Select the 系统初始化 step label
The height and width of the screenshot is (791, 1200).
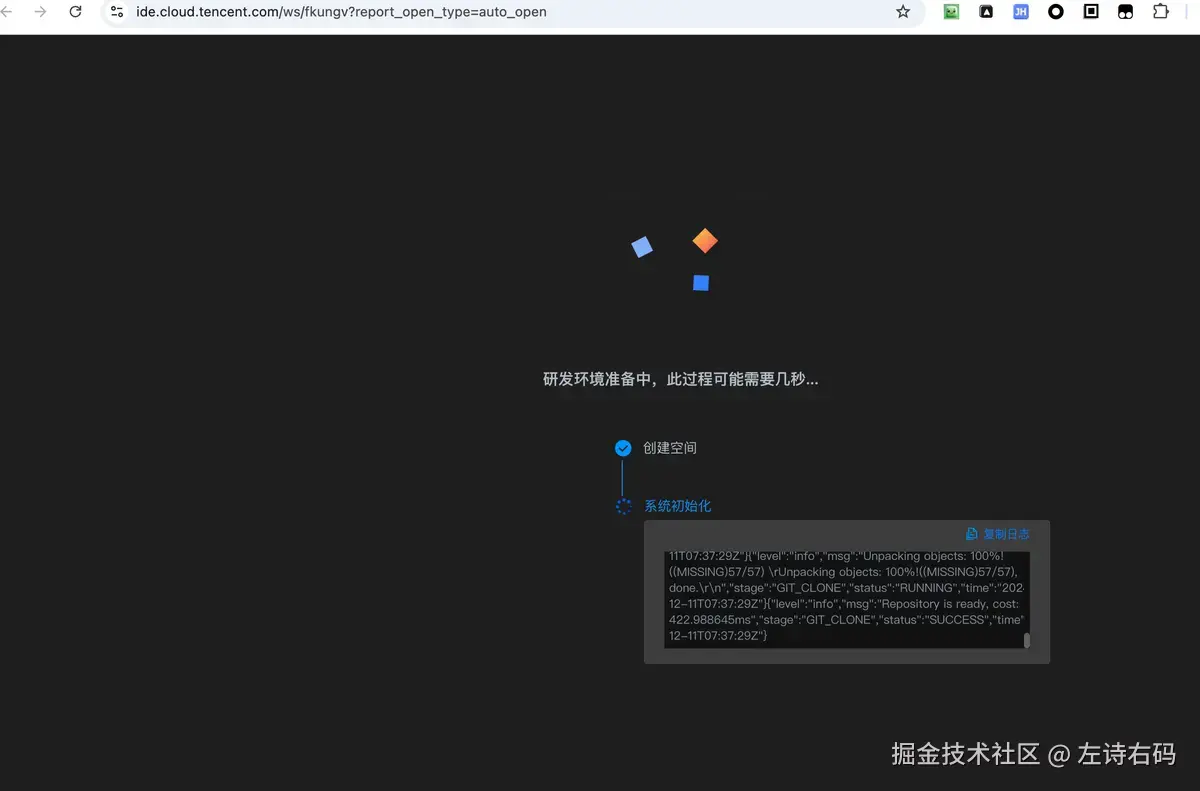tap(677, 506)
